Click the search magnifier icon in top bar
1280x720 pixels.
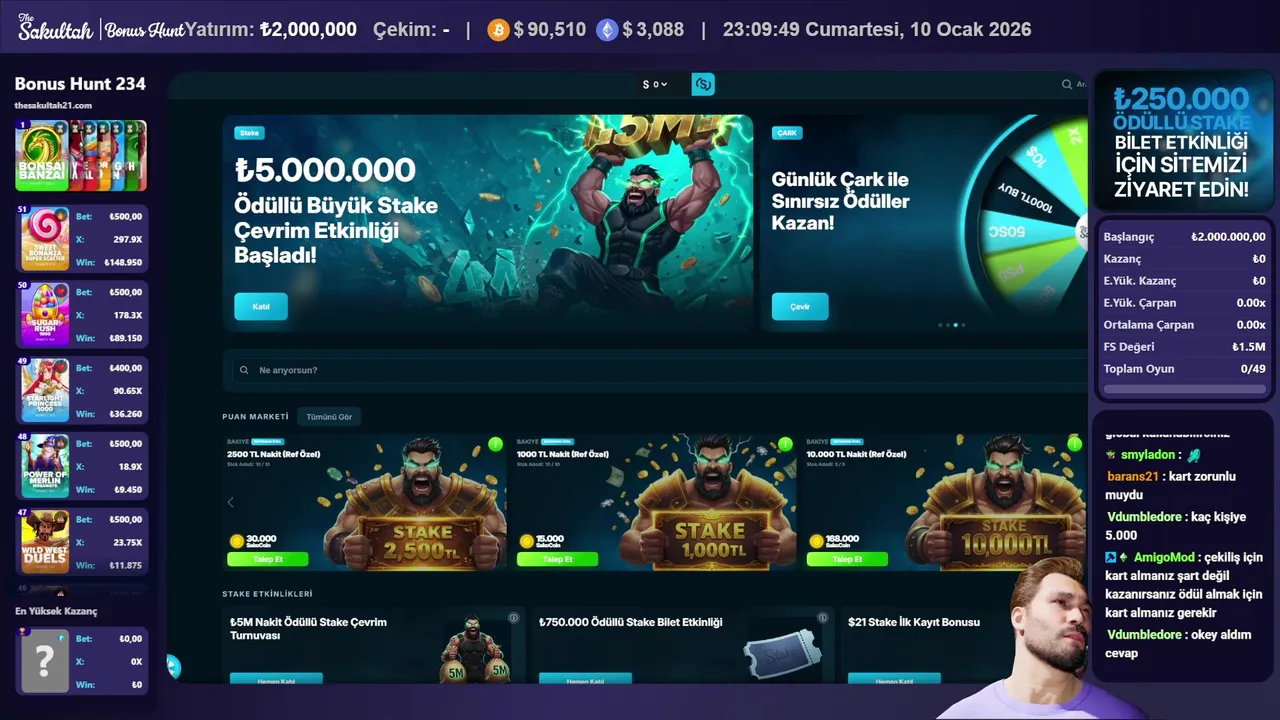coord(1067,85)
